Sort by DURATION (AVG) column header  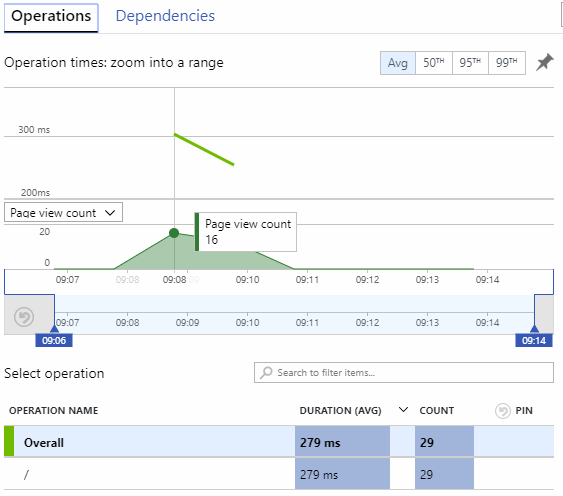pyautogui.click(x=340, y=411)
